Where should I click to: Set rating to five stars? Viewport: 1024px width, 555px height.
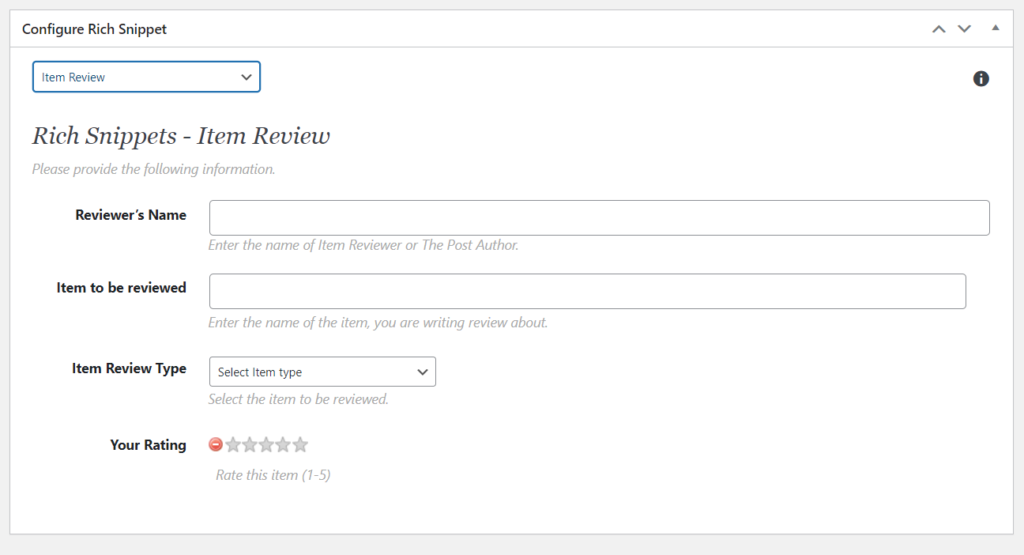click(300, 445)
